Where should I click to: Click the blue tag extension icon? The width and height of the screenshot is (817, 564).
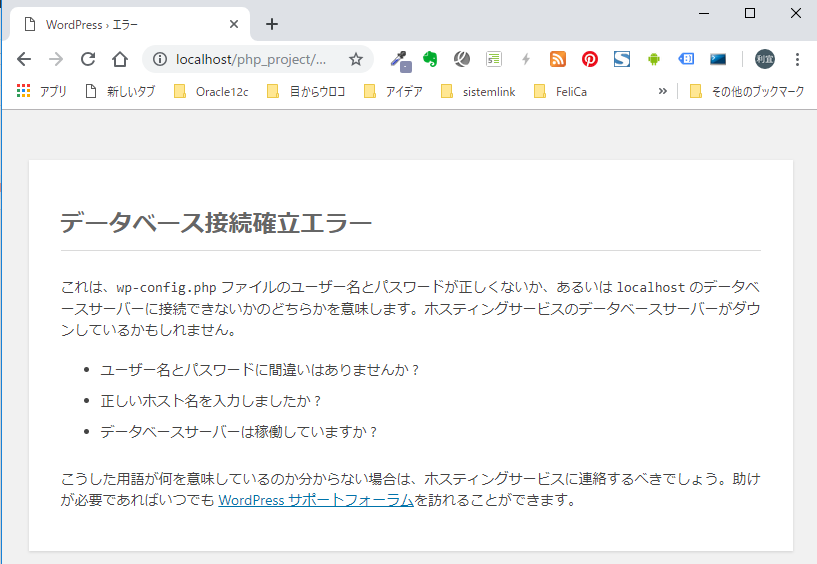(686, 59)
